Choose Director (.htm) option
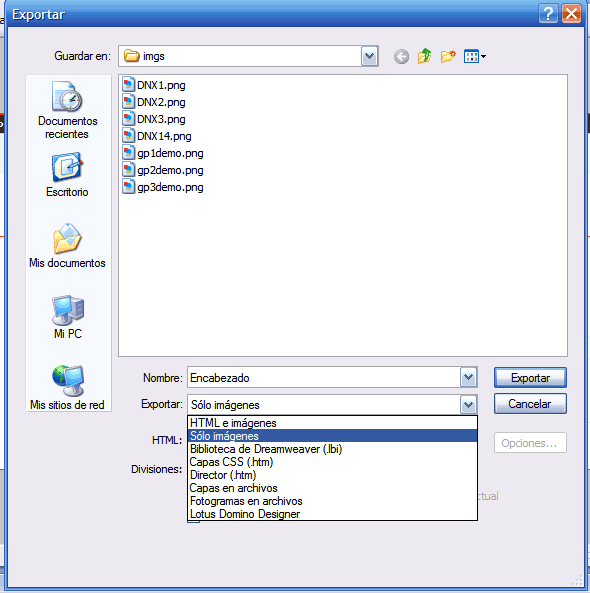Image resolution: width=590 pixels, height=593 pixels. coord(332,475)
